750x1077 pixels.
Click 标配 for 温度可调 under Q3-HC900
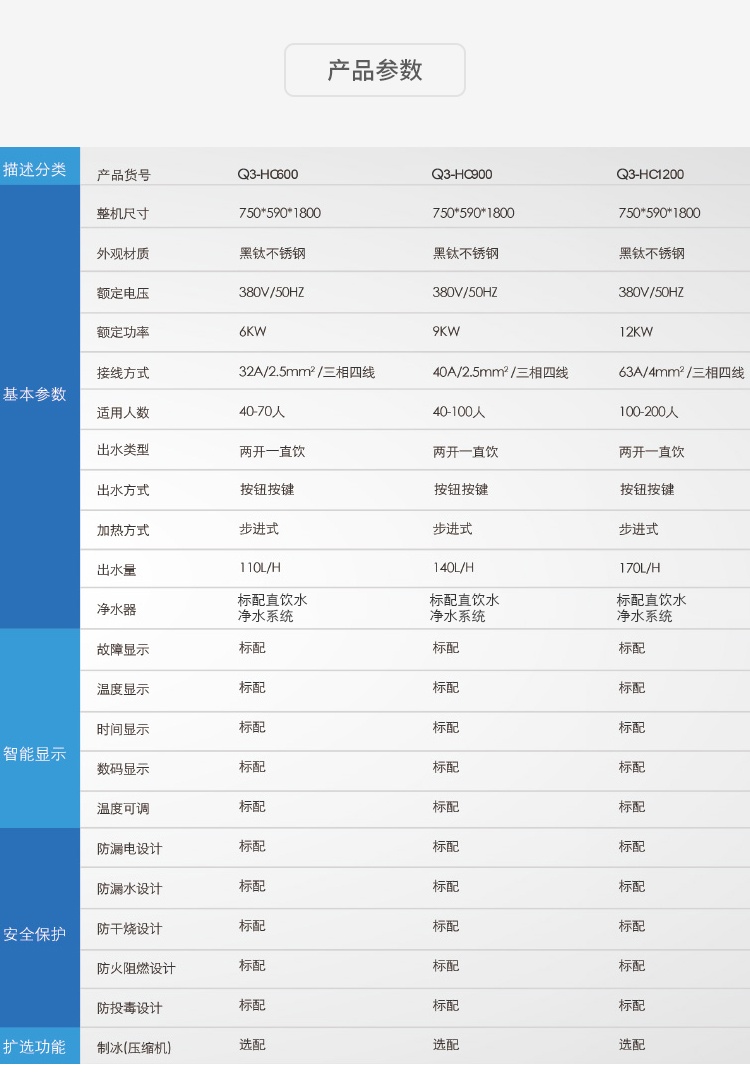tap(446, 807)
